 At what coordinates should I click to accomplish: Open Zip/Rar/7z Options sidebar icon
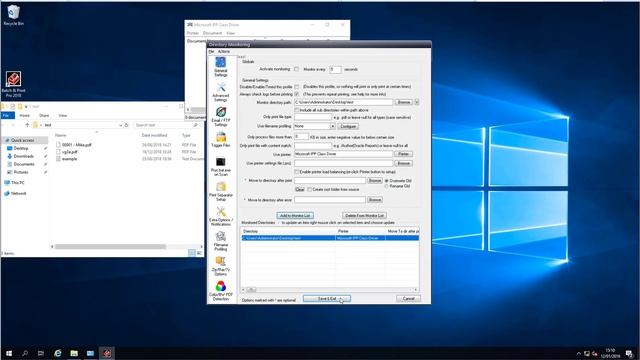coord(220,266)
